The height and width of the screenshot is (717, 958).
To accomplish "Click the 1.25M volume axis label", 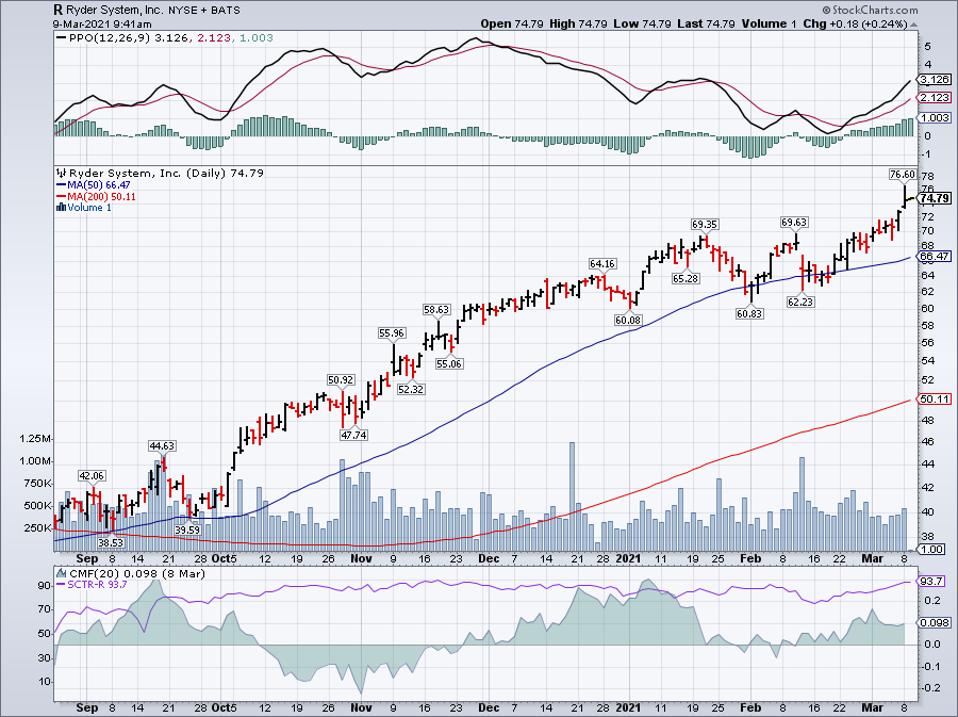I will click(x=36, y=439).
